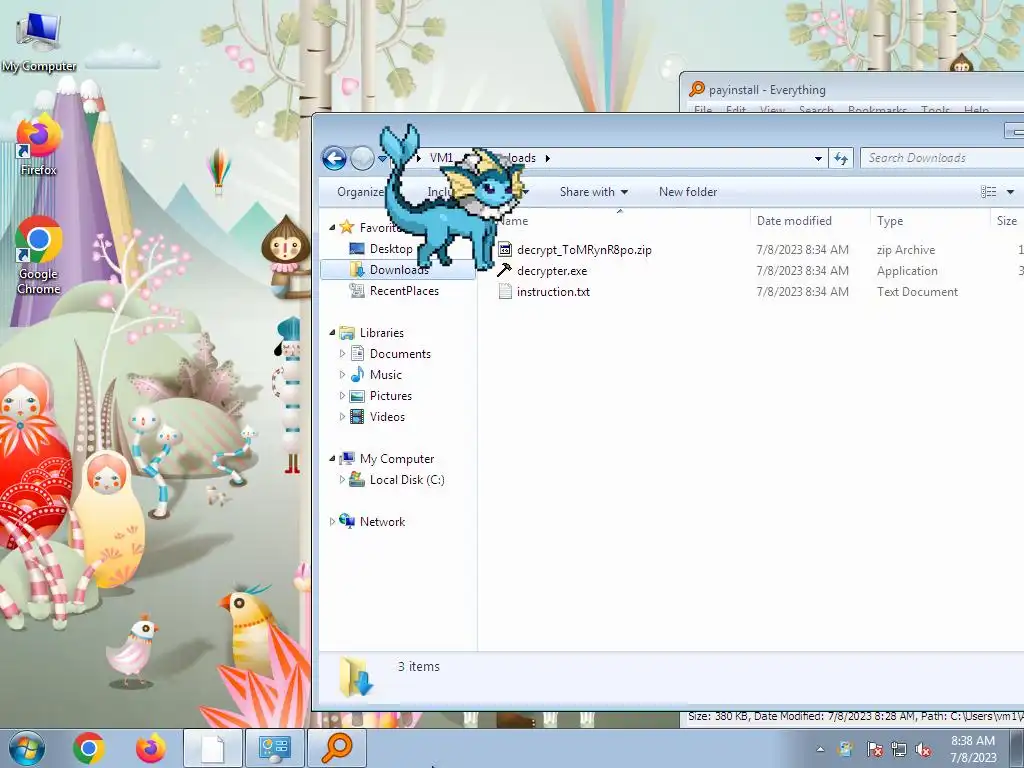Refresh the Downloads folder view
The image size is (1024, 768).
(x=840, y=158)
